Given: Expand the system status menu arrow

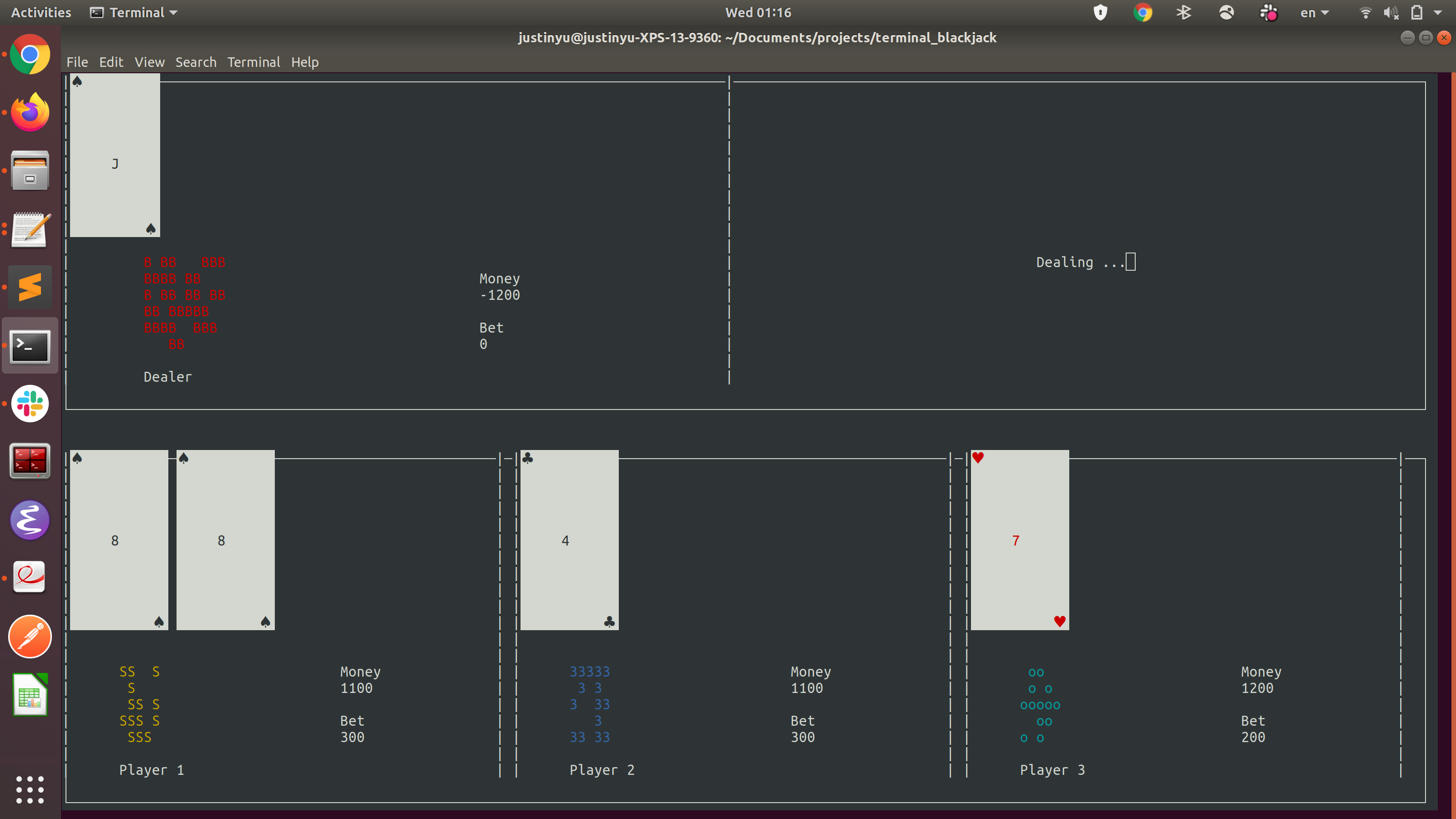Looking at the screenshot, I should click(x=1438, y=12).
